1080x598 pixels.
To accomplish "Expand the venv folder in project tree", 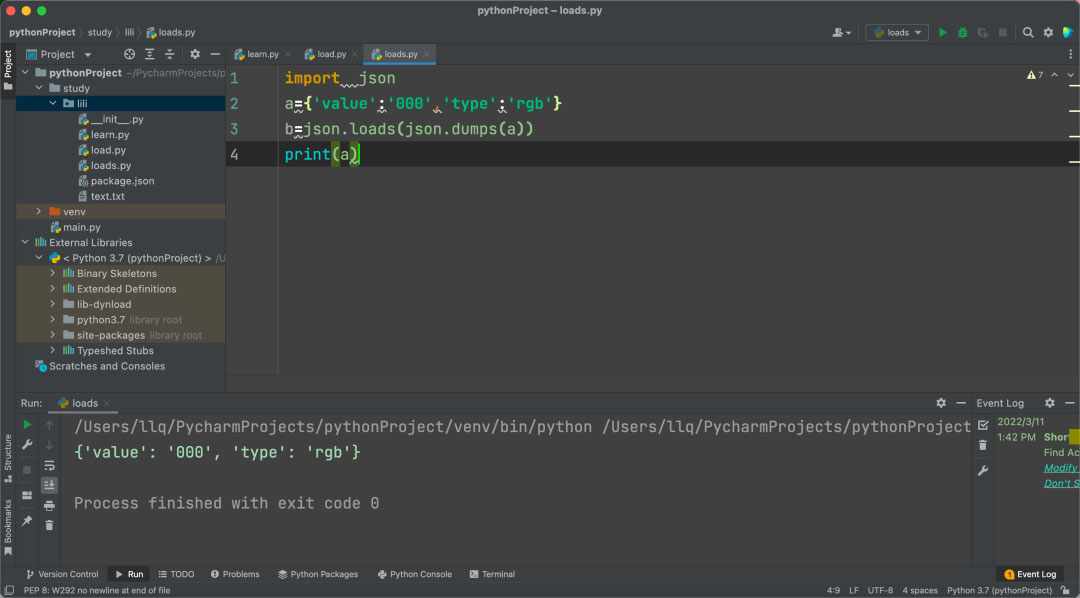I will pos(39,212).
